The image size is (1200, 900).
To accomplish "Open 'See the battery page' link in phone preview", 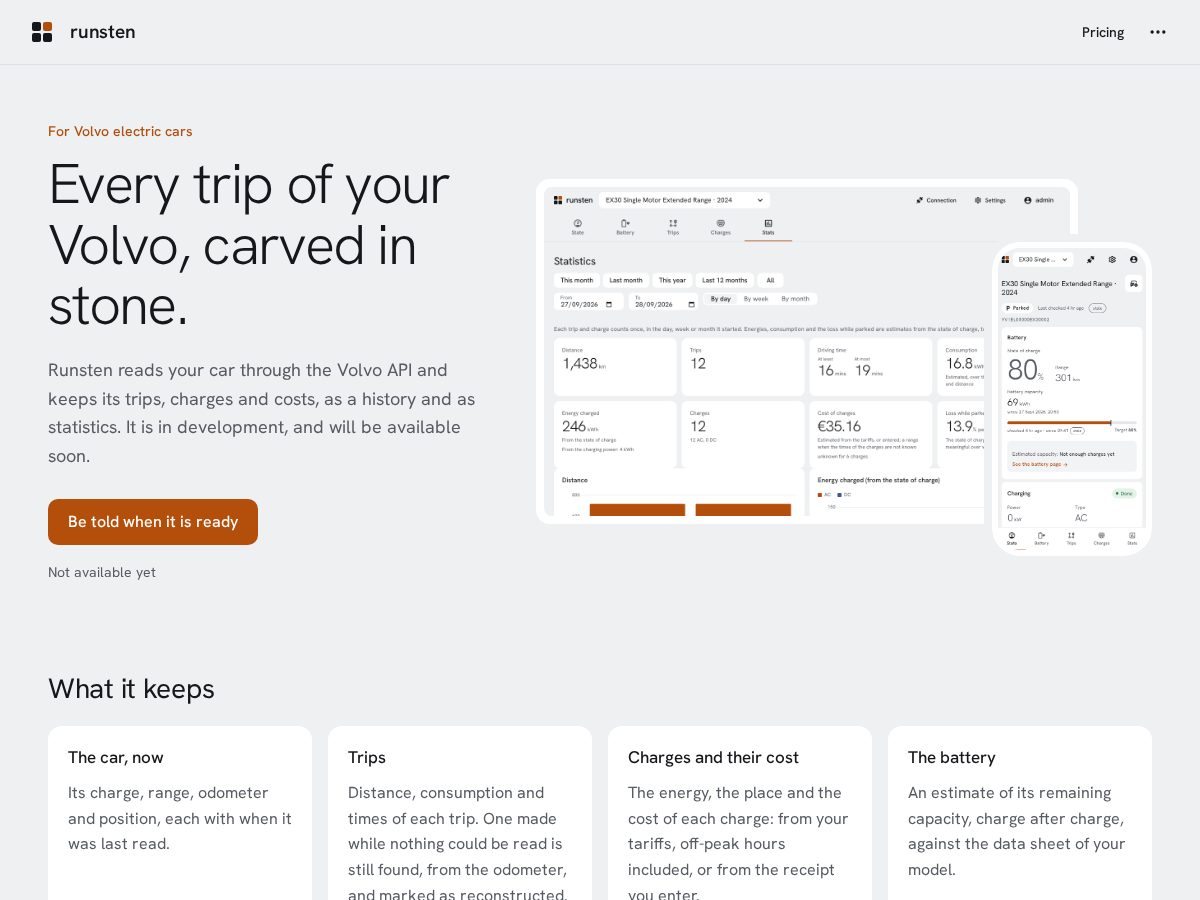I will coord(1040,464).
